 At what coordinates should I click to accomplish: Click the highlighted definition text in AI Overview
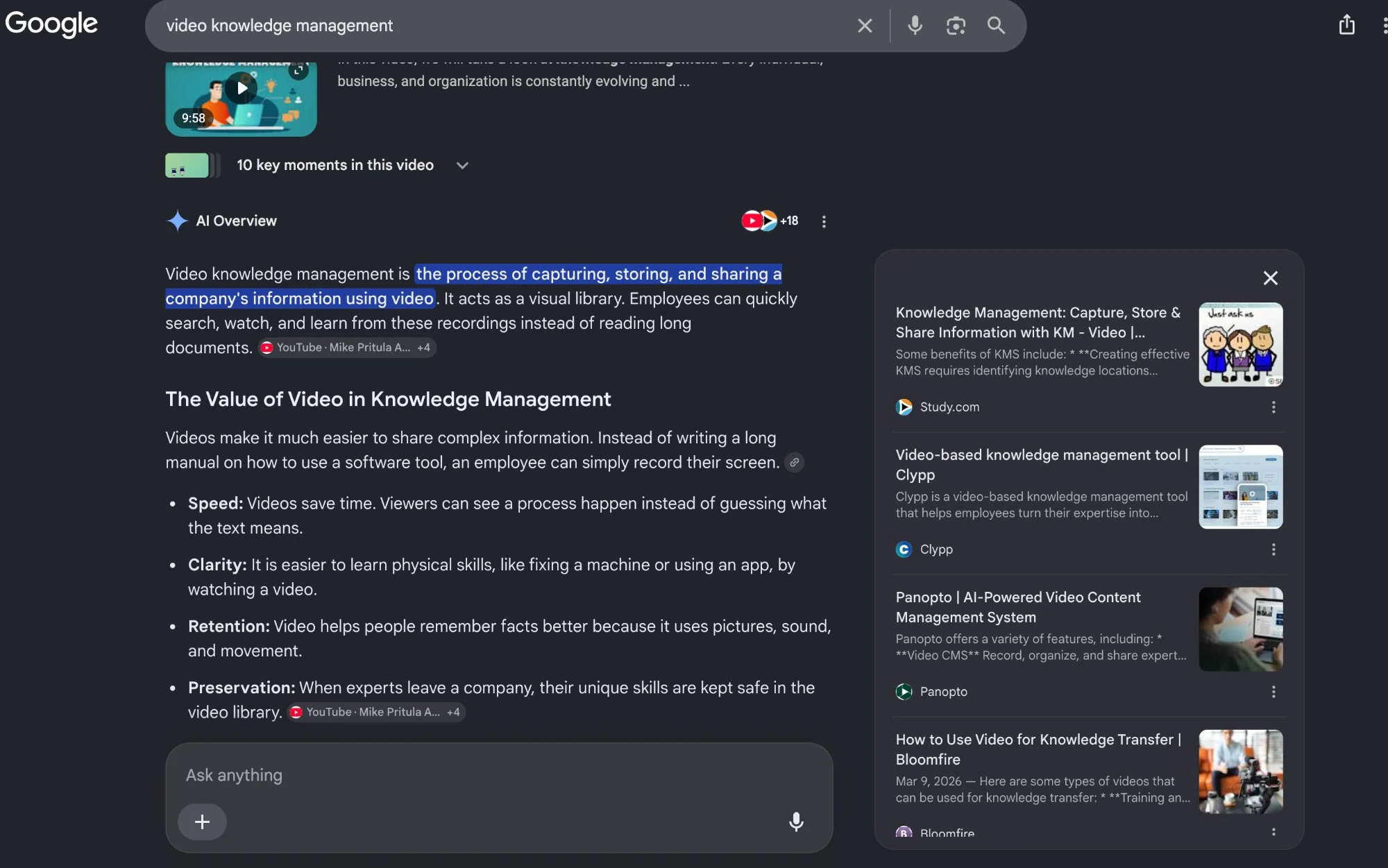(x=474, y=286)
